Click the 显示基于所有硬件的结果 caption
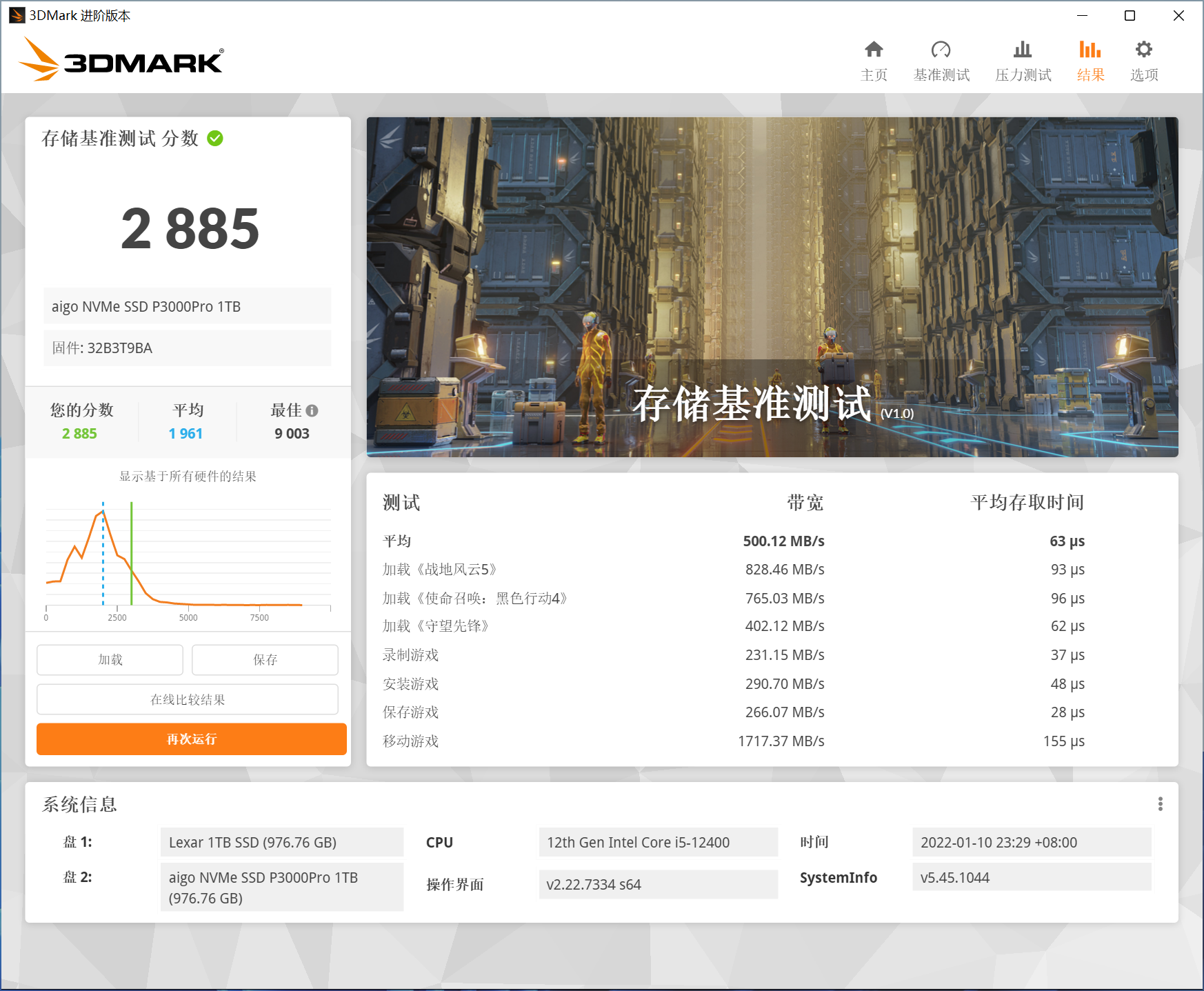This screenshot has height=991, width=1204. (188, 477)
